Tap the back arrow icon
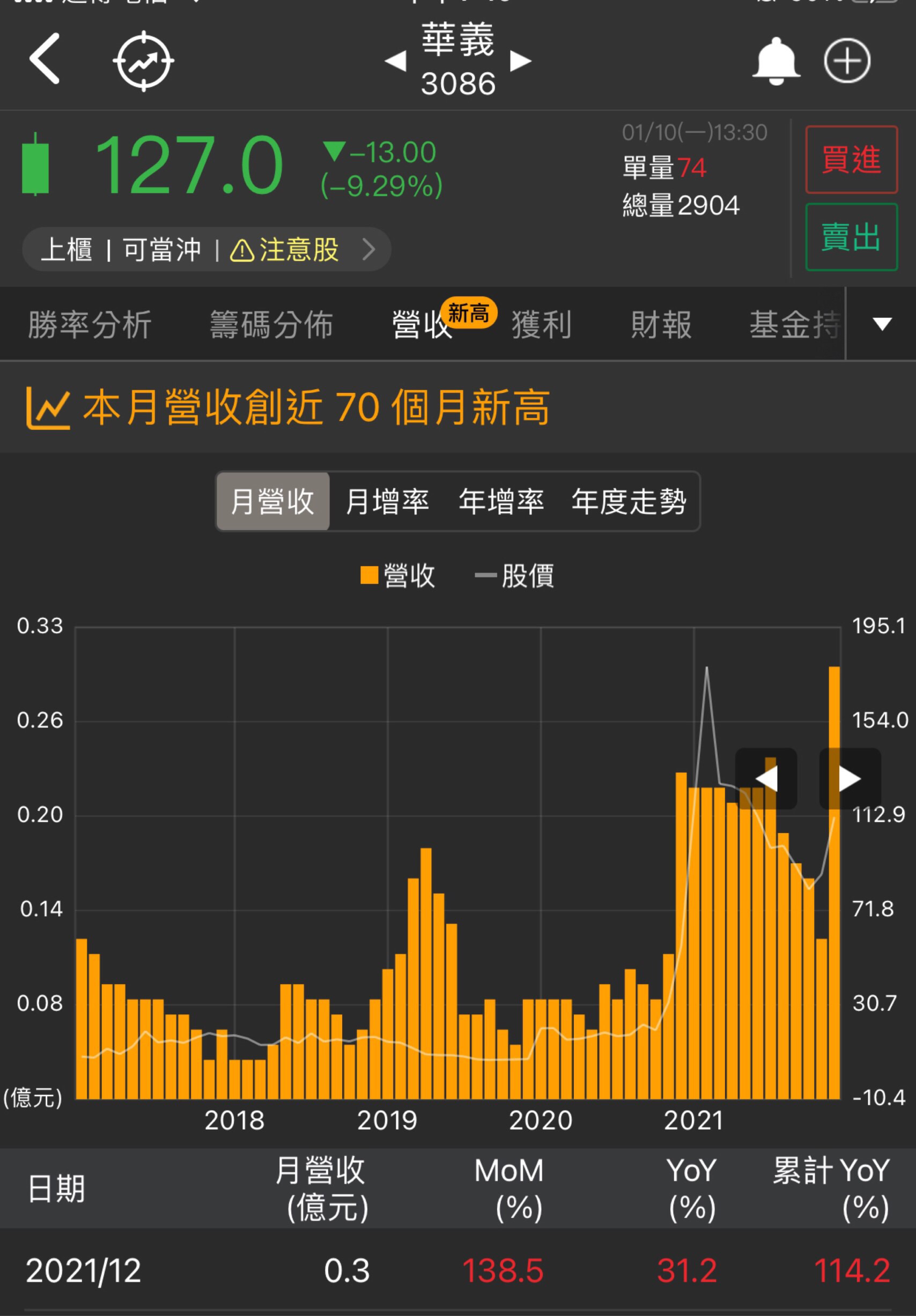Screen dimensions: 916x1316 tap(44, 59)
